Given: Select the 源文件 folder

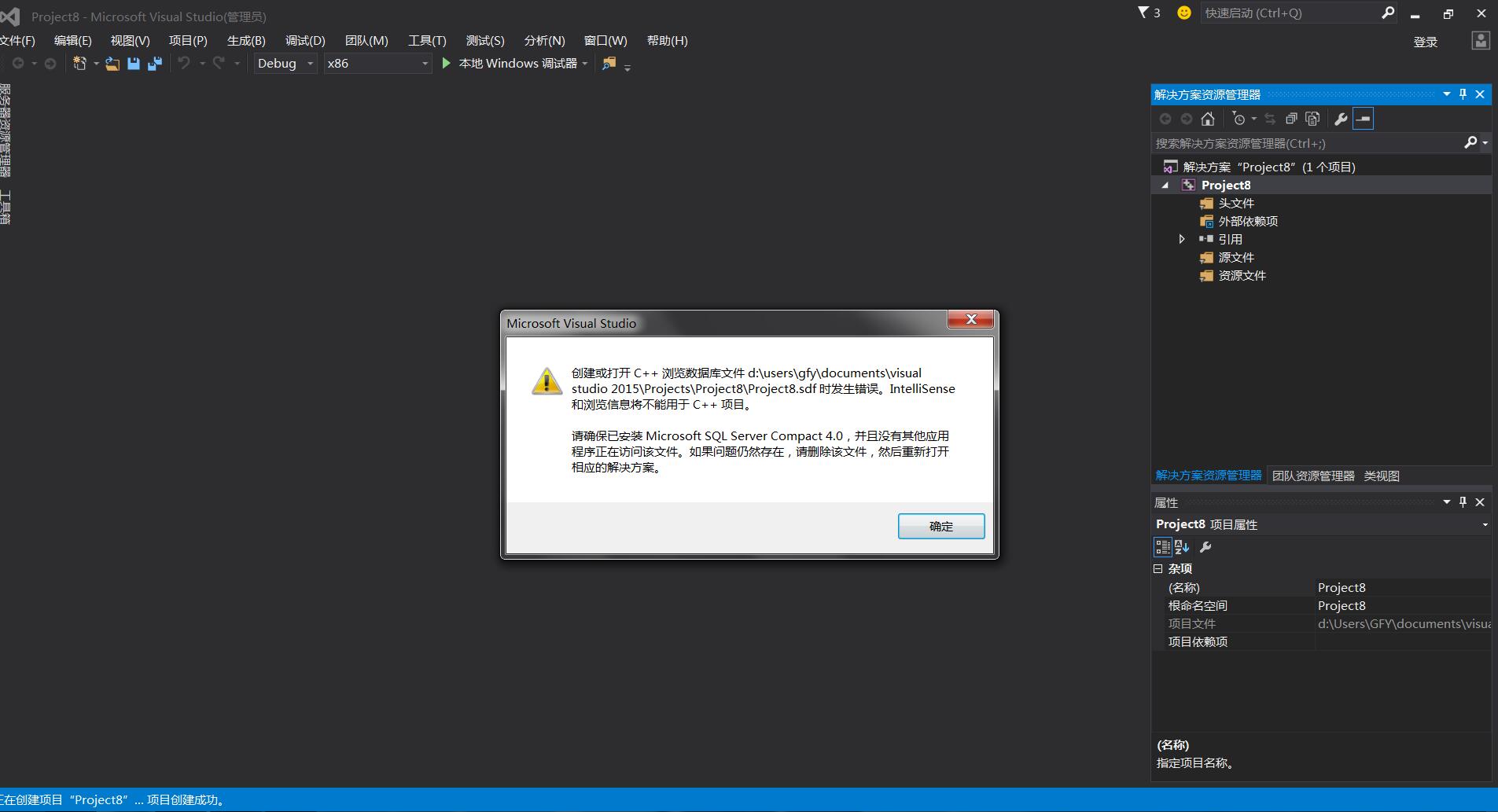Looking at the screenshot, I should (1236, 257).
